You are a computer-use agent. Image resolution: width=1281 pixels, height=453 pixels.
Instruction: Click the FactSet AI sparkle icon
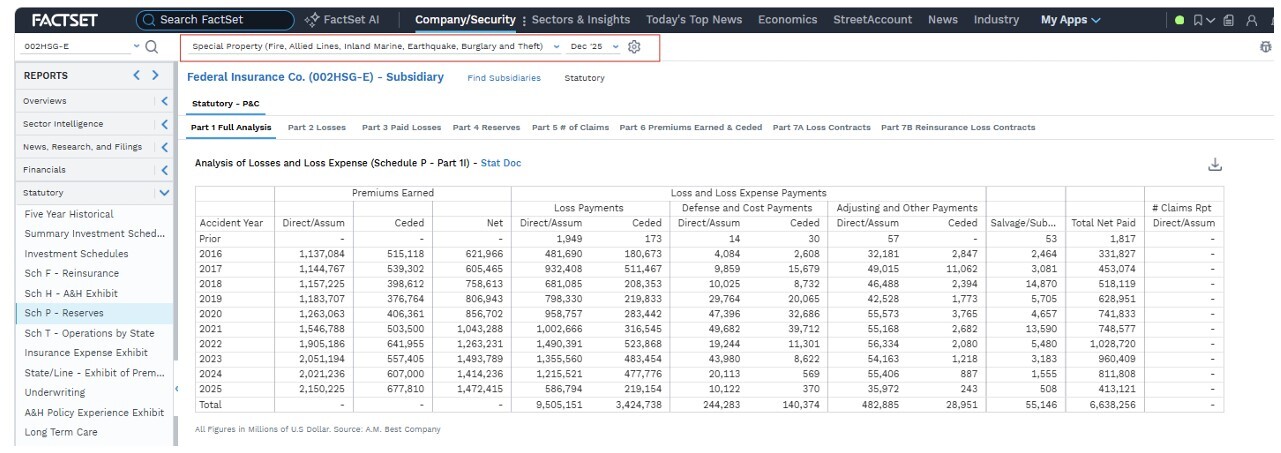coord(311,20)
